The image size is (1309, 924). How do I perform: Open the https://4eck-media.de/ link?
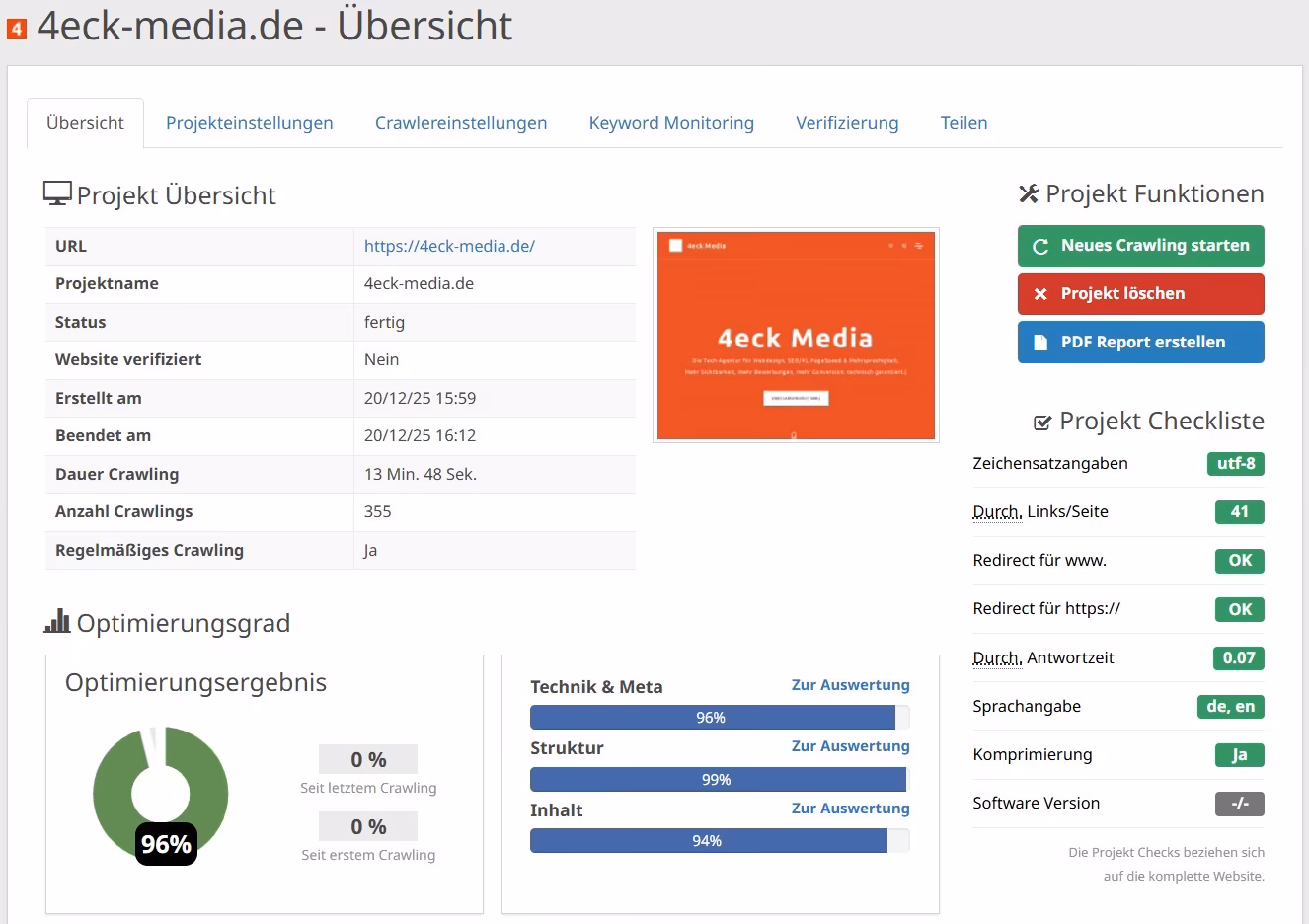click(x=450, y=246)
